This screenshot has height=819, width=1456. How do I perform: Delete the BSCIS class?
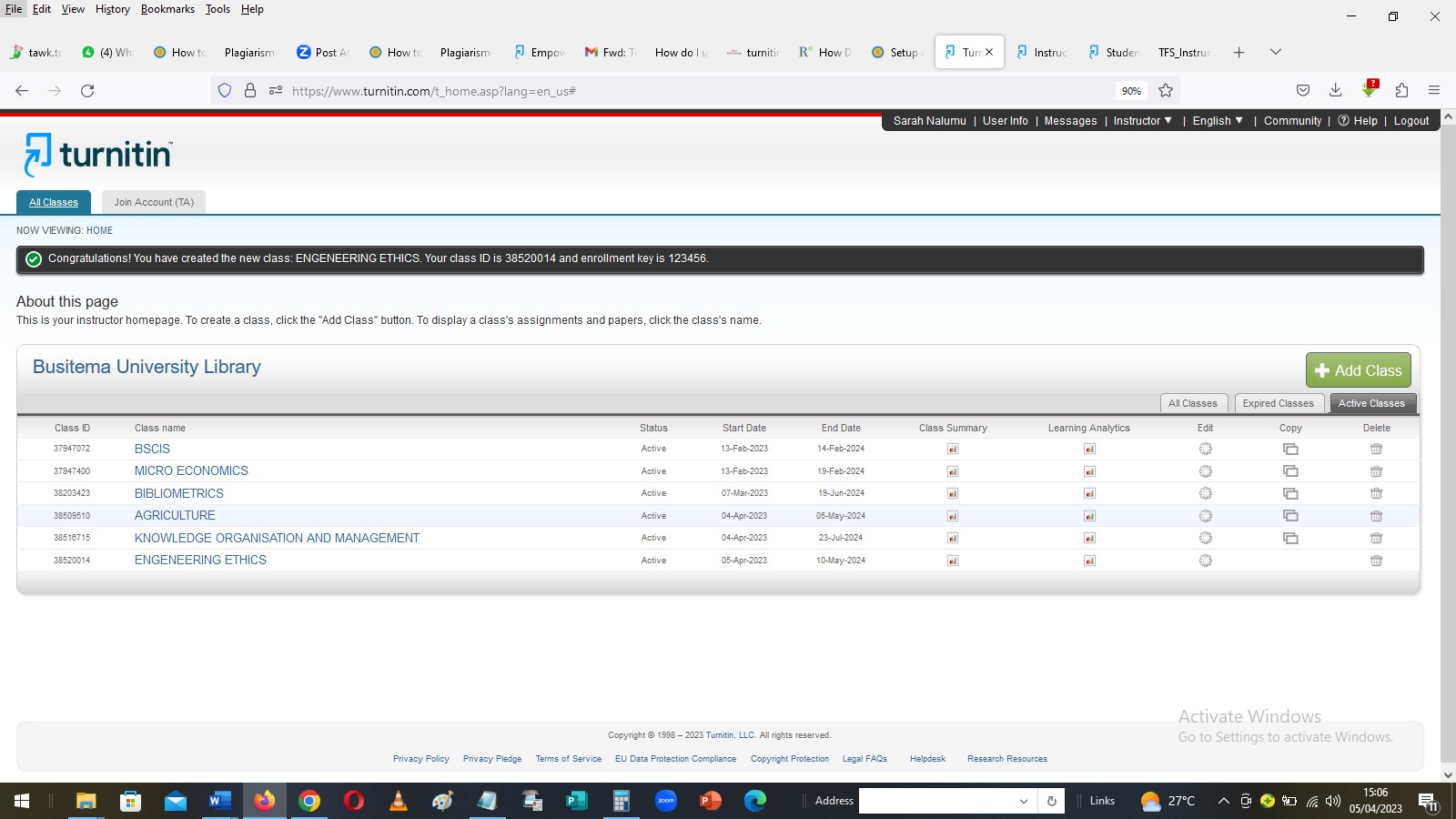click(x=1376, y=449)
